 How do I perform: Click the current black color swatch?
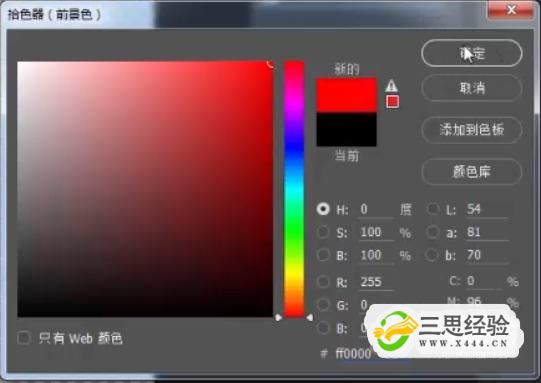pyautogui.click(x=346, y=129)
